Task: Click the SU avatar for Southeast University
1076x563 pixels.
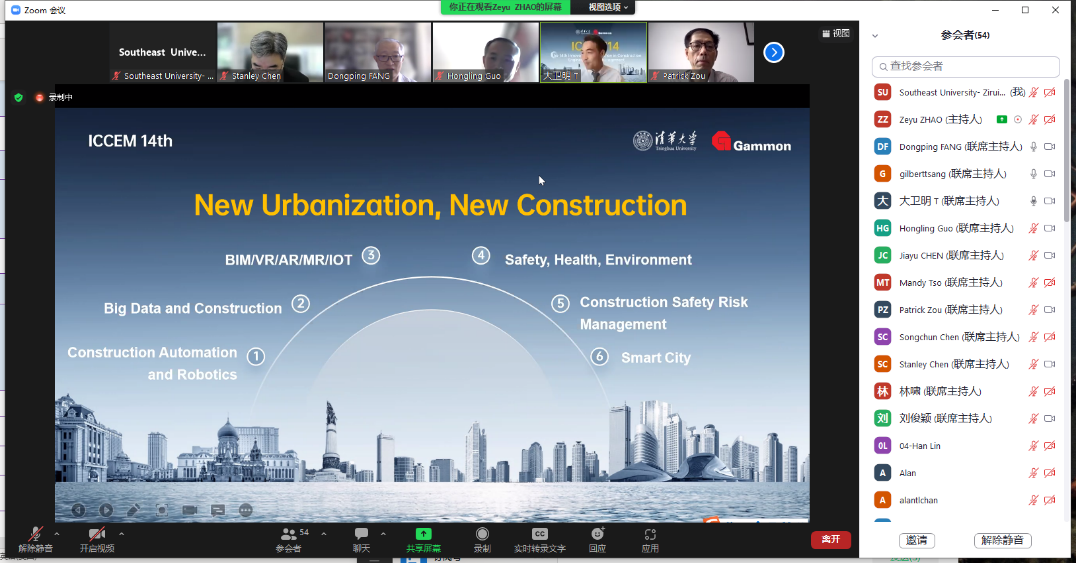Action: coord(882,92)
